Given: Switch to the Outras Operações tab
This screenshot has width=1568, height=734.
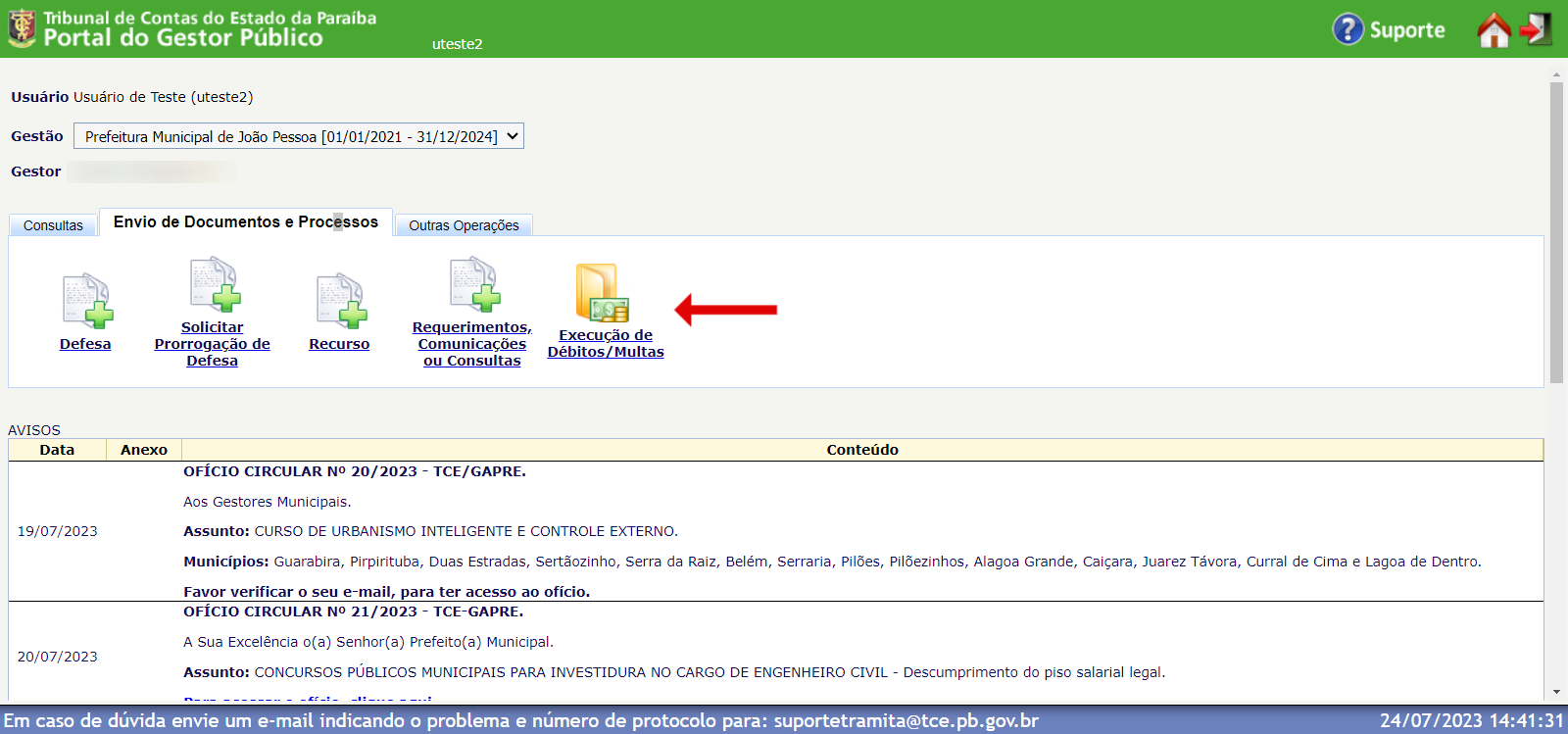Looking at the screenshot, I should [464, 225].
